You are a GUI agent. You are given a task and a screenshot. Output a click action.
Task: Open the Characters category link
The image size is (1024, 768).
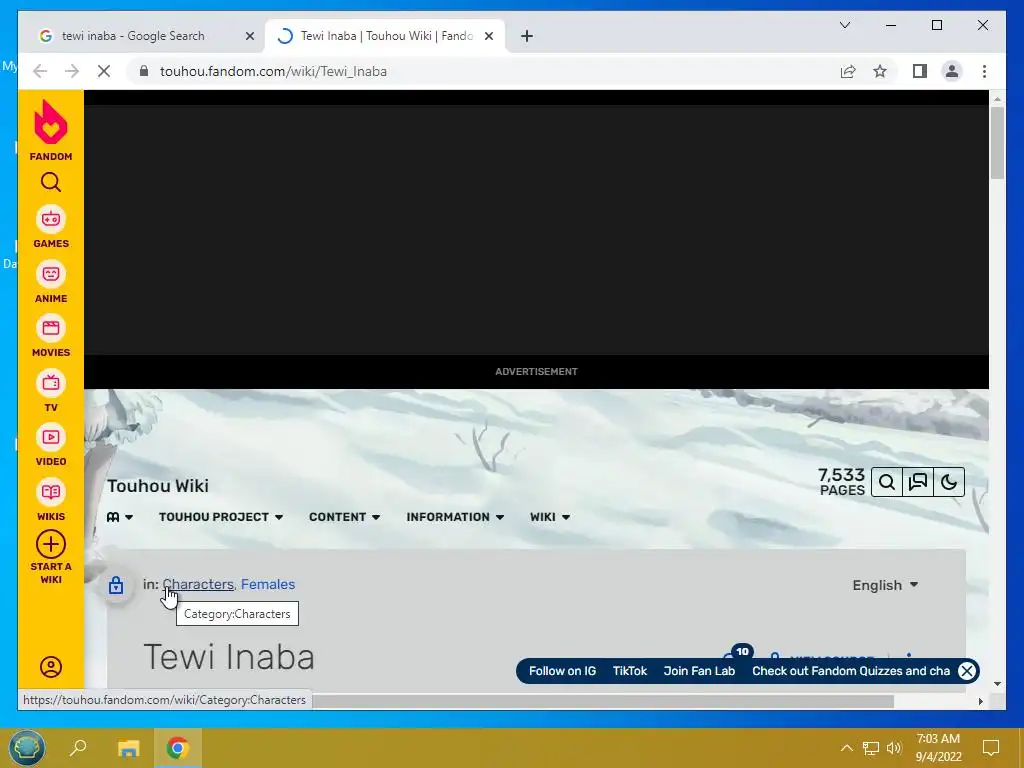(x=198, y=584)
